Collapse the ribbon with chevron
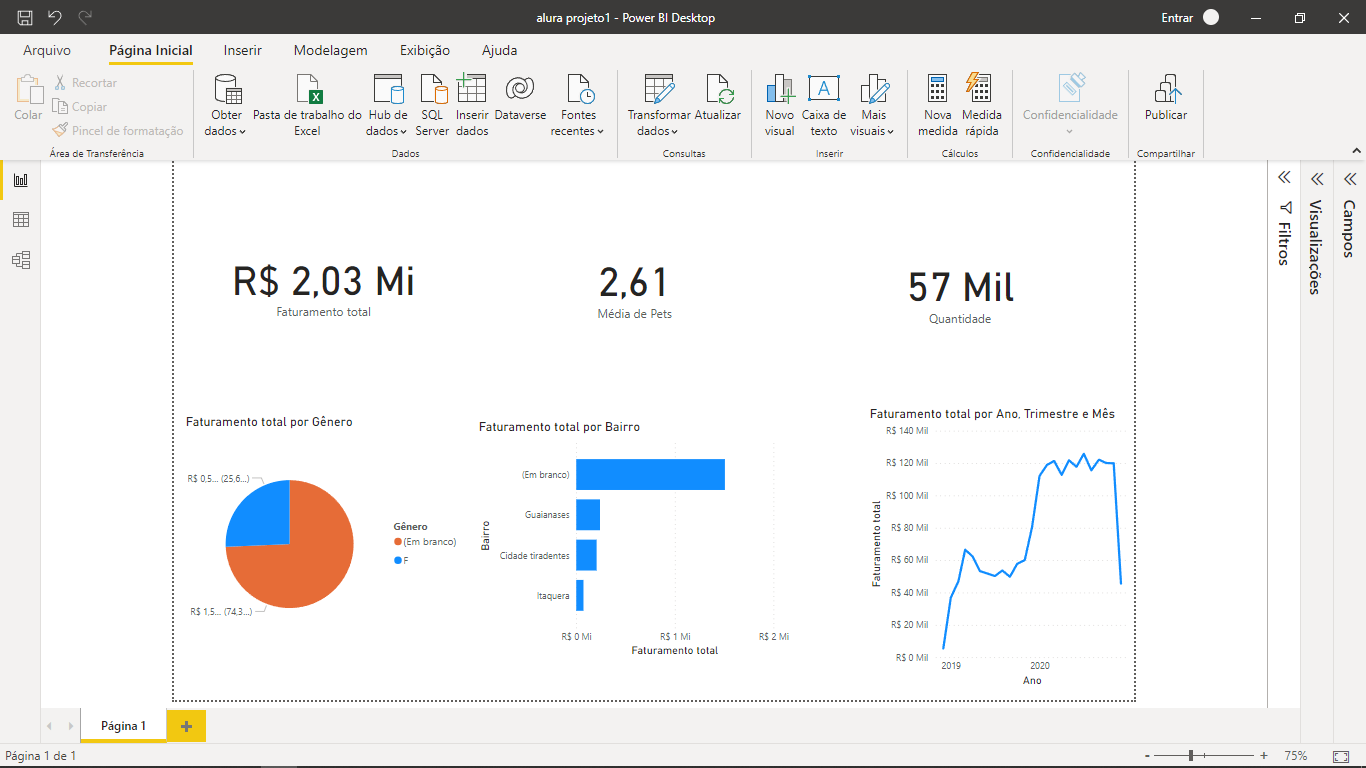The height and width of the screenshot is (768, 1366). 1355,149
